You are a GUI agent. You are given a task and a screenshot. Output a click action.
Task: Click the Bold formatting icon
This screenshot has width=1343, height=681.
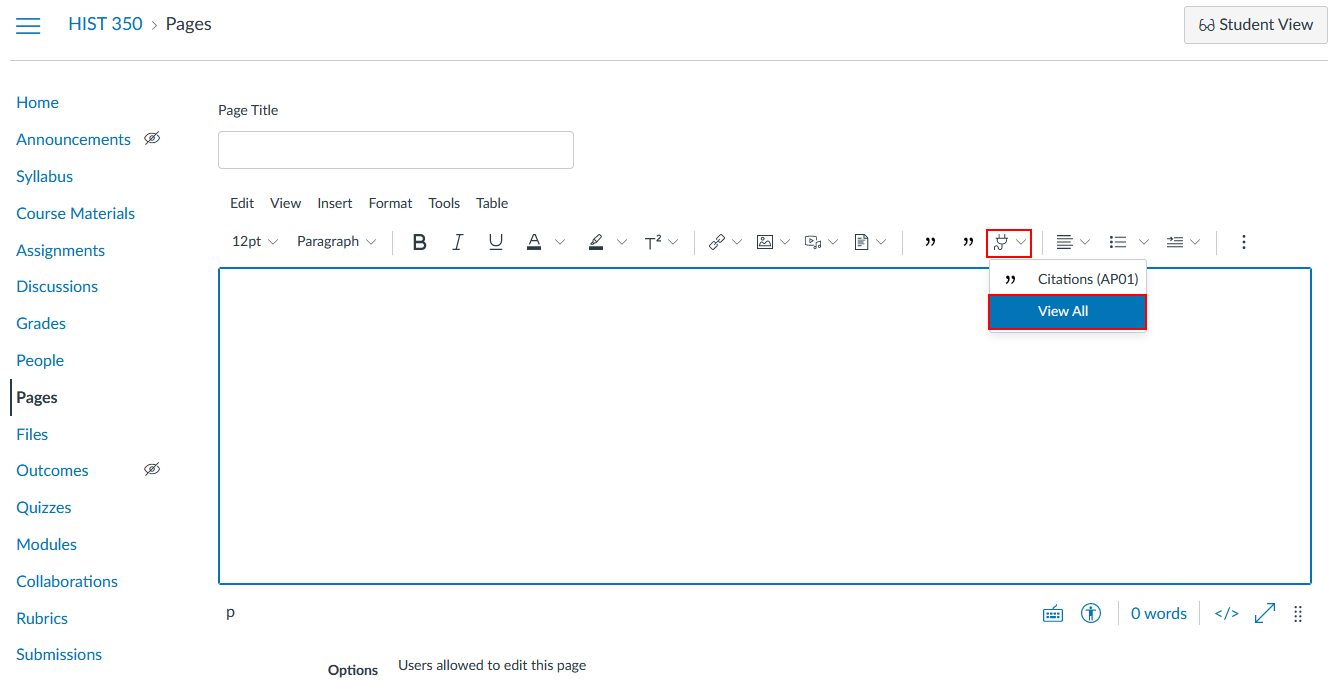tap(420, 242)
